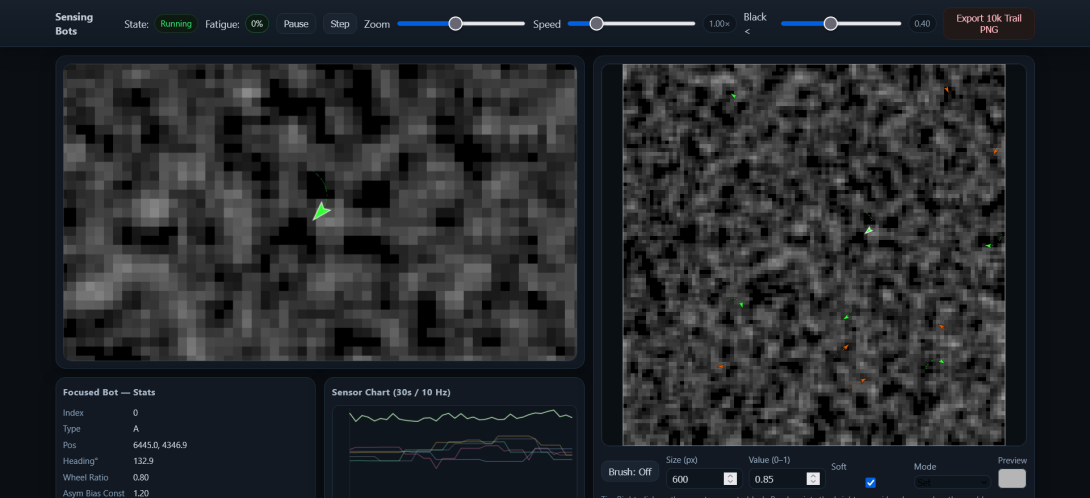
Task: Adjust the Speed slider handle
Action: pos(596,24)
